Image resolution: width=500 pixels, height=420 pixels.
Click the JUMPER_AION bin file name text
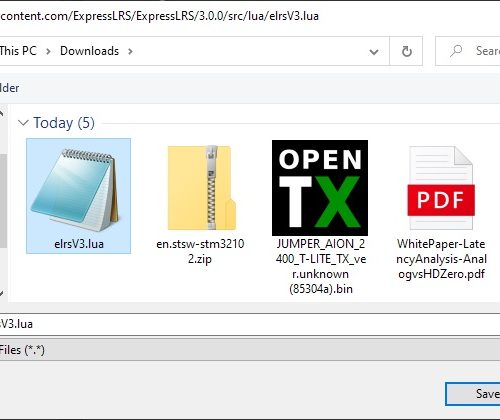(x=321, y=266)
